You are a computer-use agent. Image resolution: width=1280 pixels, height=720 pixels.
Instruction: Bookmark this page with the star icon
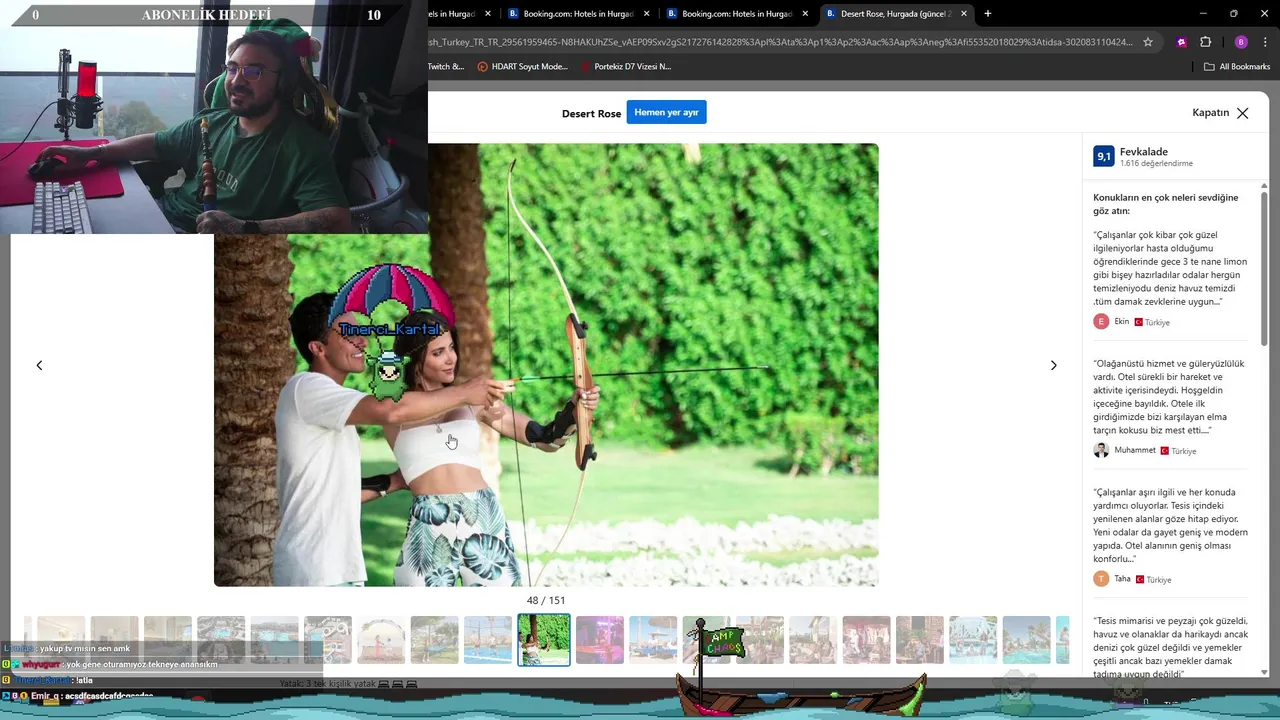pyautogui.click(x=1148, y=42)
